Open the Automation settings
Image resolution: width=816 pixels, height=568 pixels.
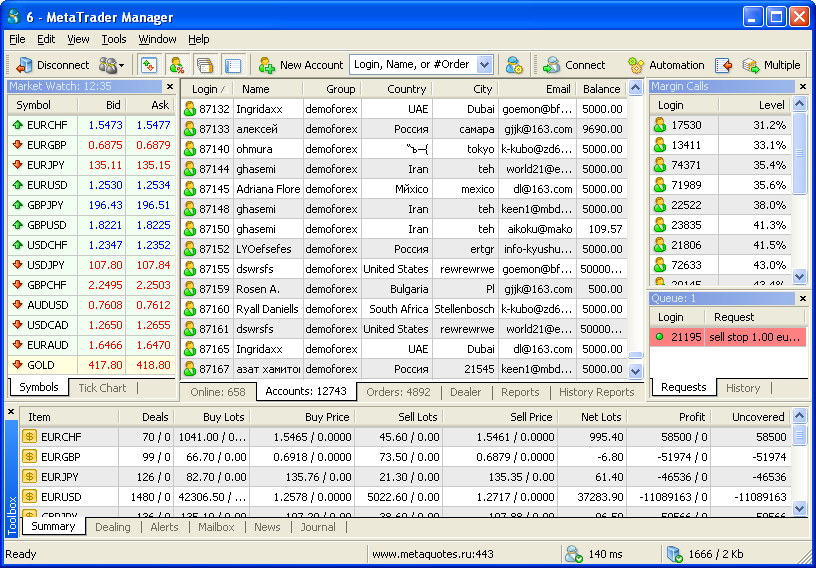[666, 65]
